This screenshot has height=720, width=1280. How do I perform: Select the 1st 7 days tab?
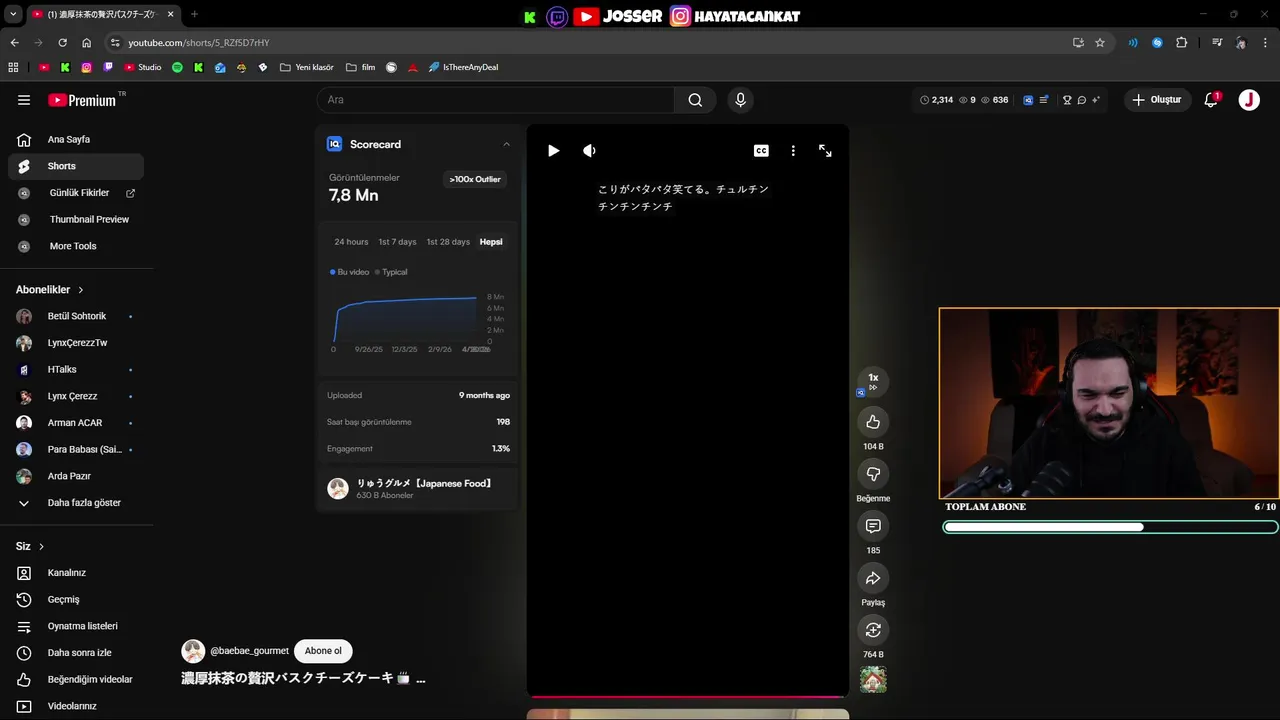coord(397,242)
